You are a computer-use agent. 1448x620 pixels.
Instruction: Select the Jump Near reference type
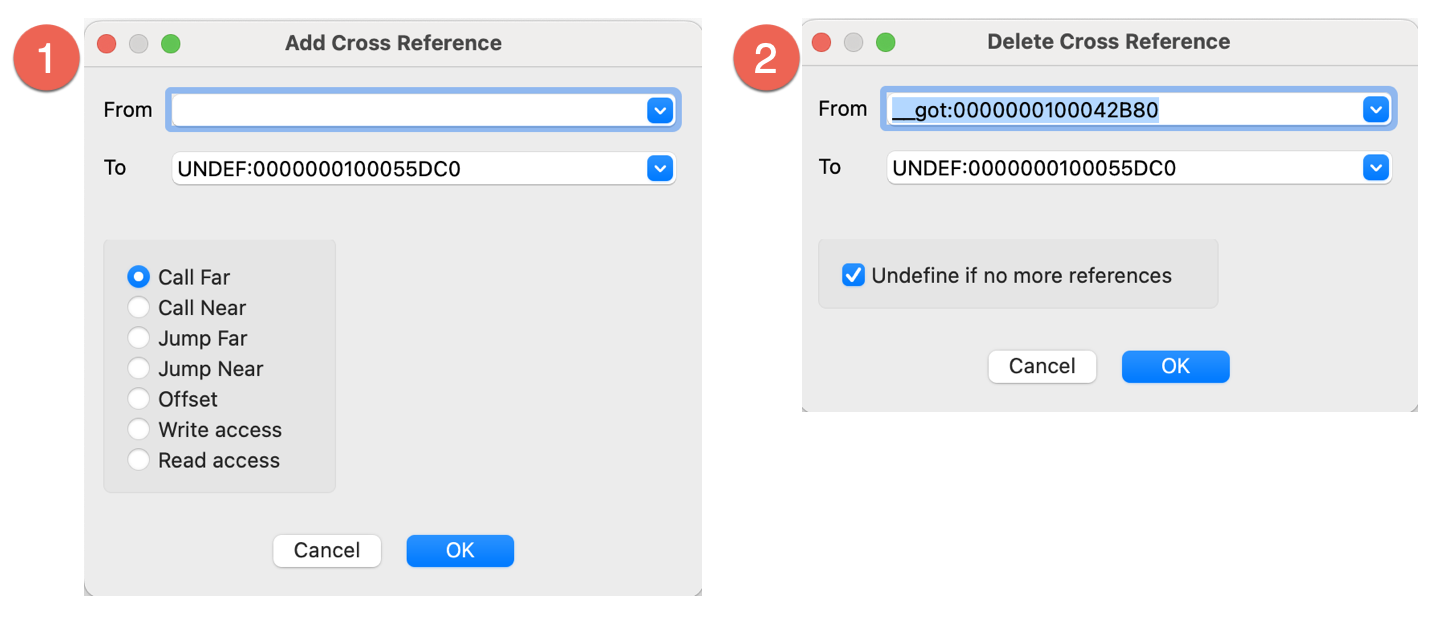click(x=138, y=368)
